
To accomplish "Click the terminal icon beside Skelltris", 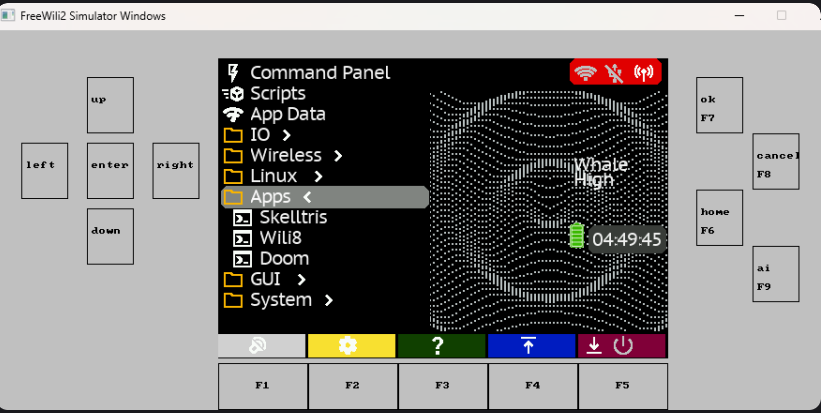I will (x=242, y=218).
